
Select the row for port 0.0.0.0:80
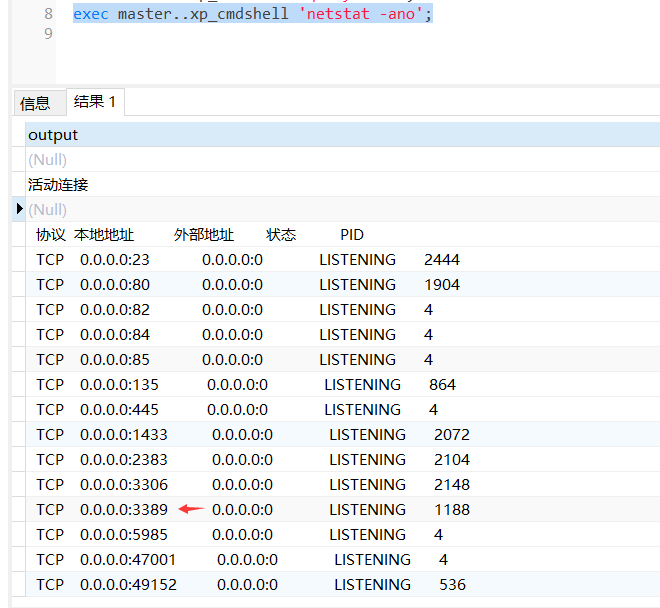click(248, 285)
